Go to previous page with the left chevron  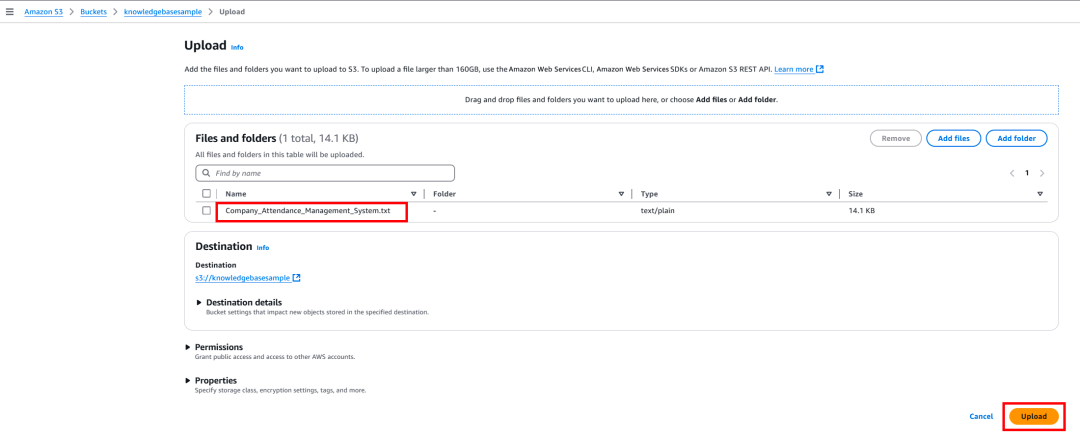[x=1012, y=173]
